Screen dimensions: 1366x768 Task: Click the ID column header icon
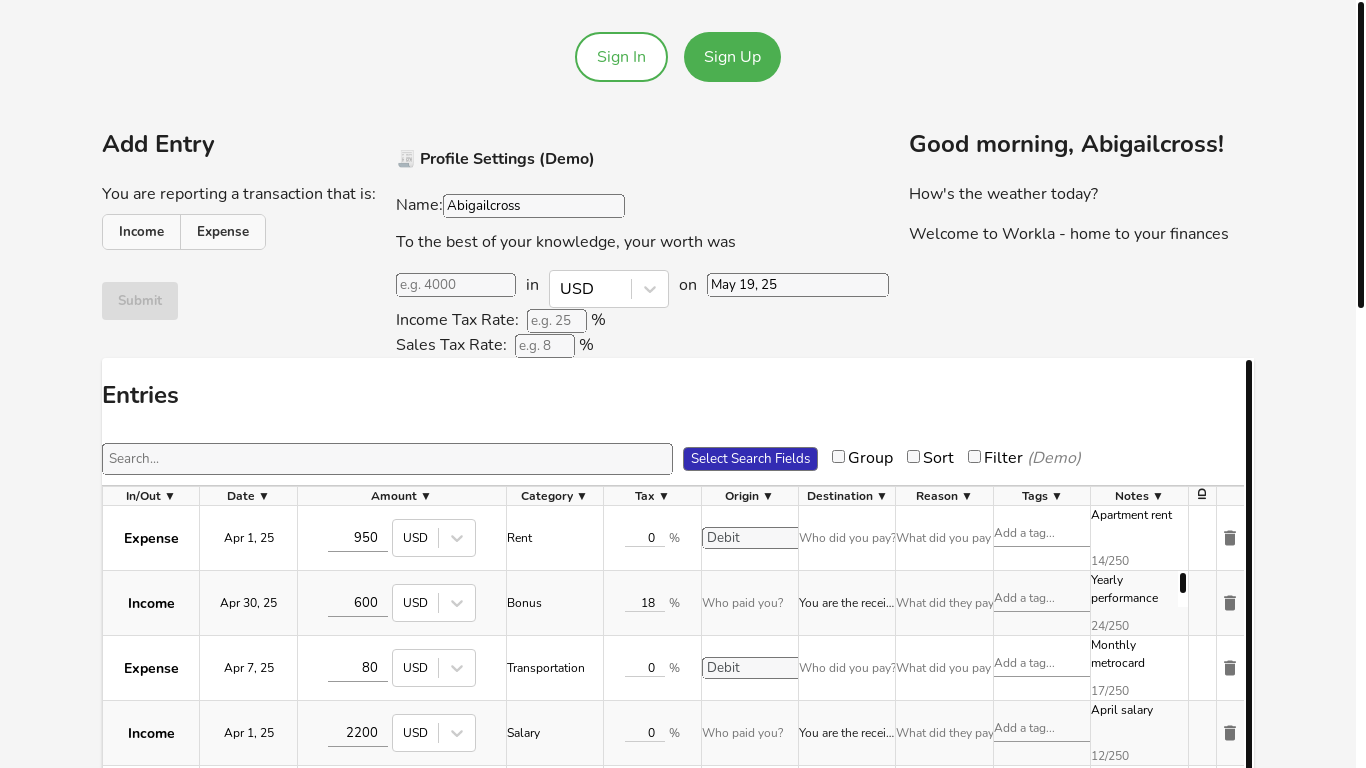[x=1202, y=495]
